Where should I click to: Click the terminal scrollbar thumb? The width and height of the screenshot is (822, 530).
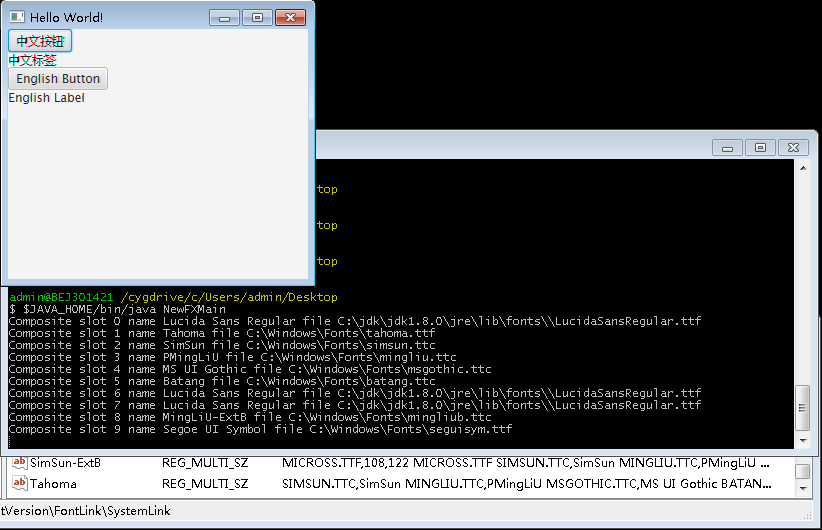802,406
